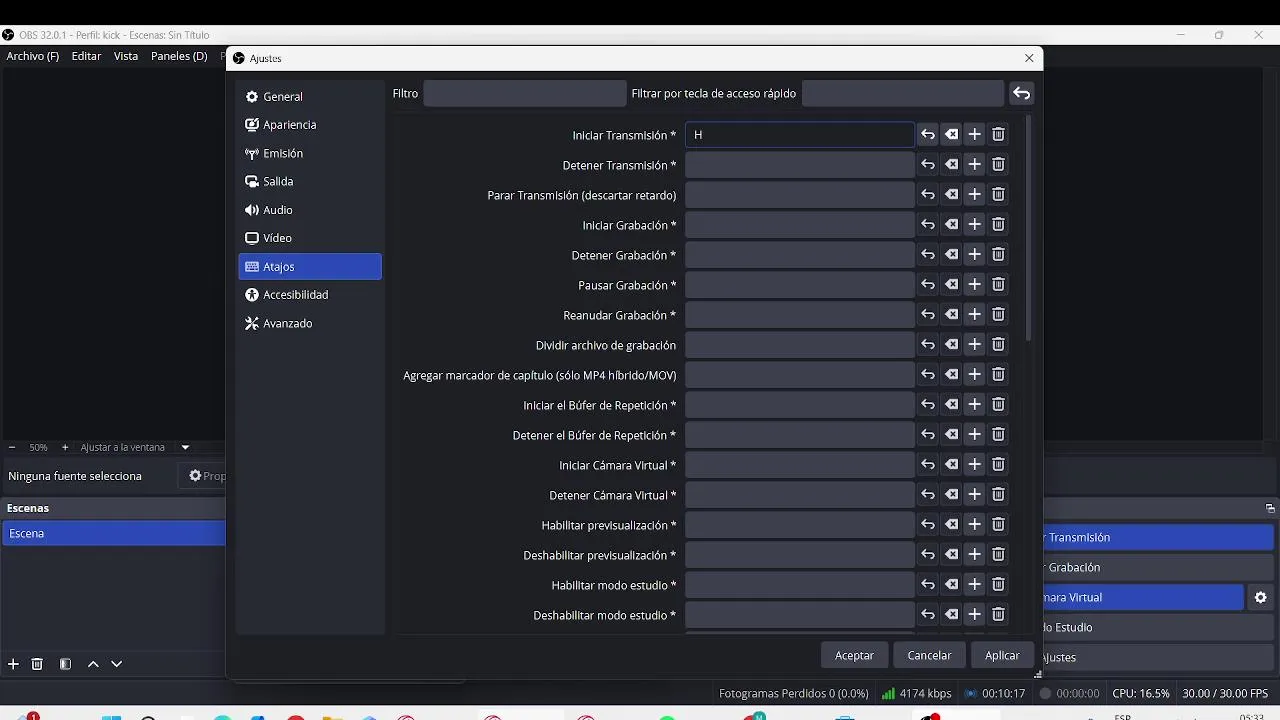
Task: Revert the Iniciar Transmisión hotkey
Action: click(928, 135)
